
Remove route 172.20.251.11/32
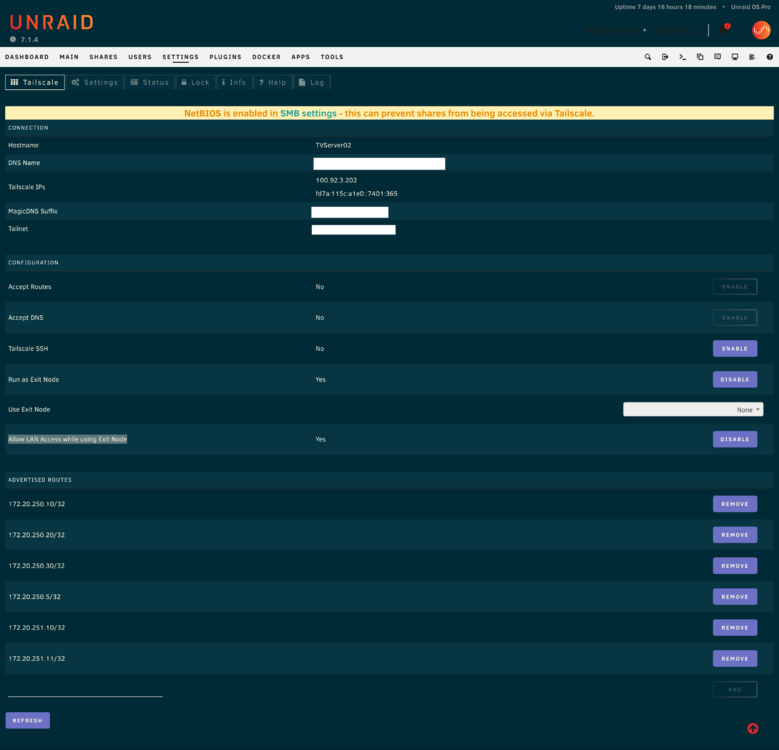(735, 659)
